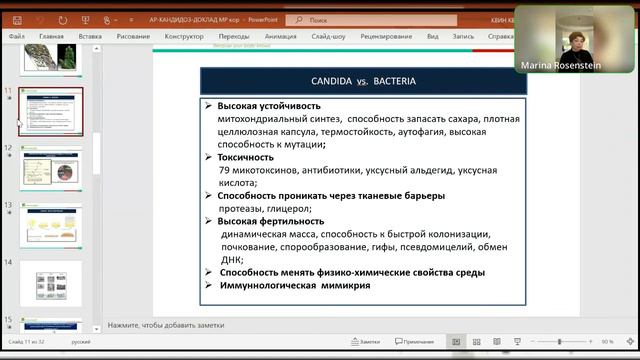Click the touch/mouse mode icon

pos(107,20)
